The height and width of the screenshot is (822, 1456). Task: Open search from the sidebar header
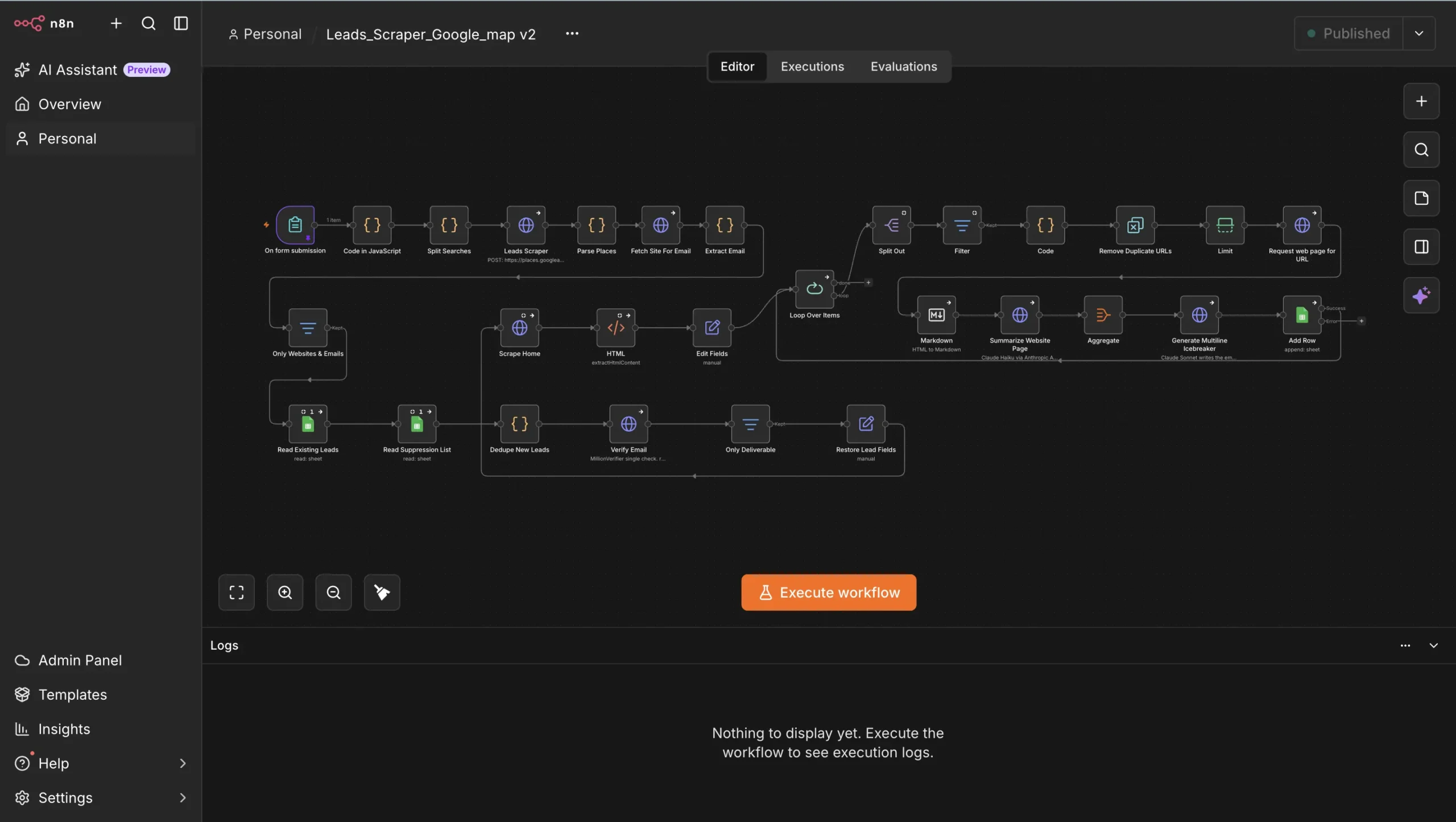pos(148,23)
